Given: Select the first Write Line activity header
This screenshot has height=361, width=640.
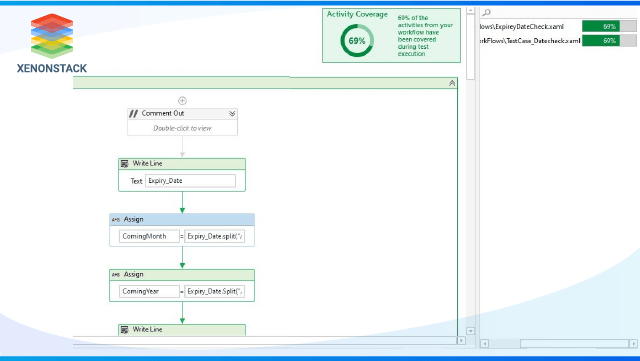Looking at the screenshot, I should tap(182, 164).
